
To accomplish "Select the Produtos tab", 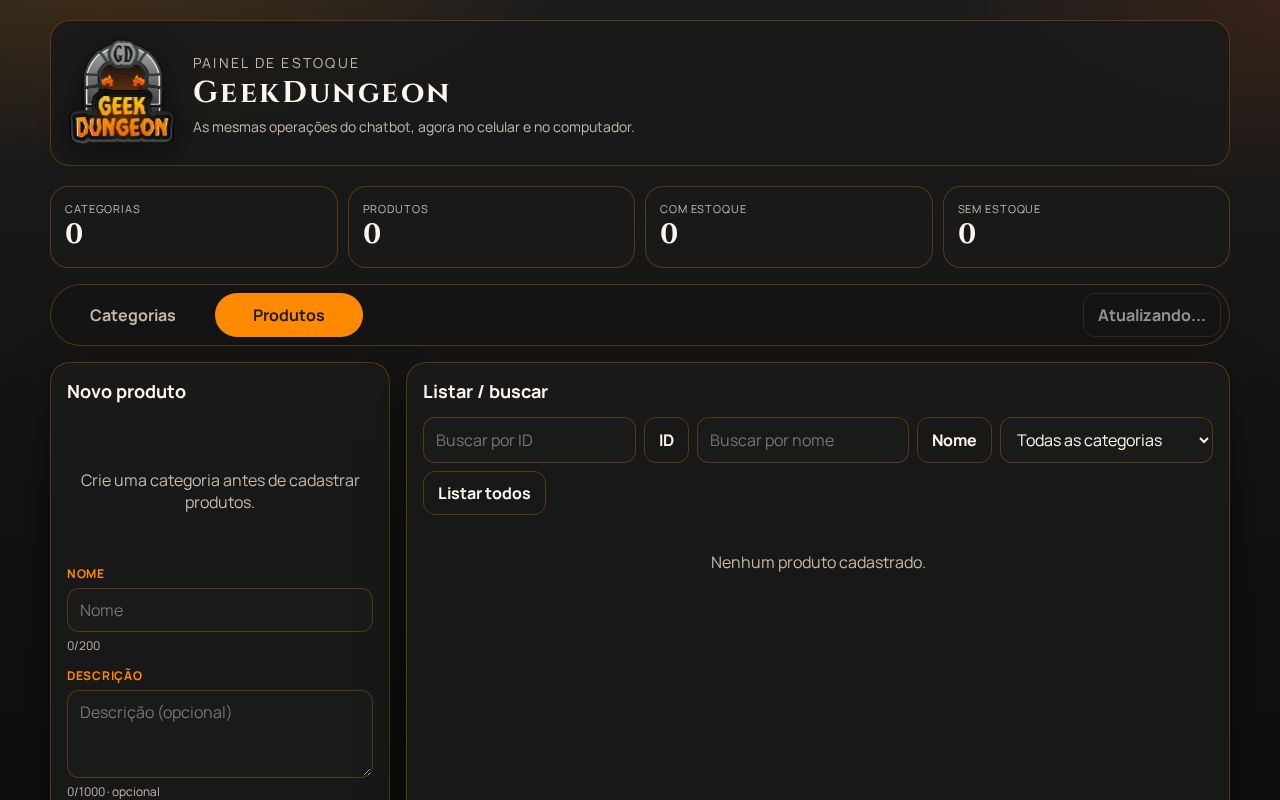I will pos(289,315).
